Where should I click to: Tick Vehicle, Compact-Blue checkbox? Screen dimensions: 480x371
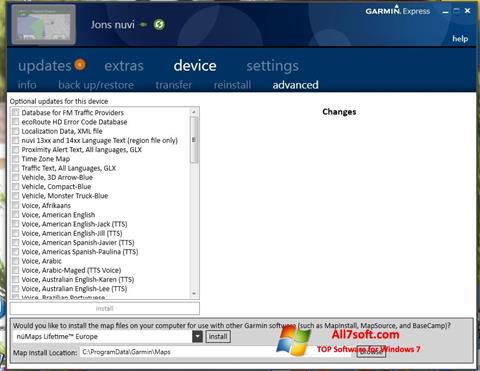click(16, 186)
